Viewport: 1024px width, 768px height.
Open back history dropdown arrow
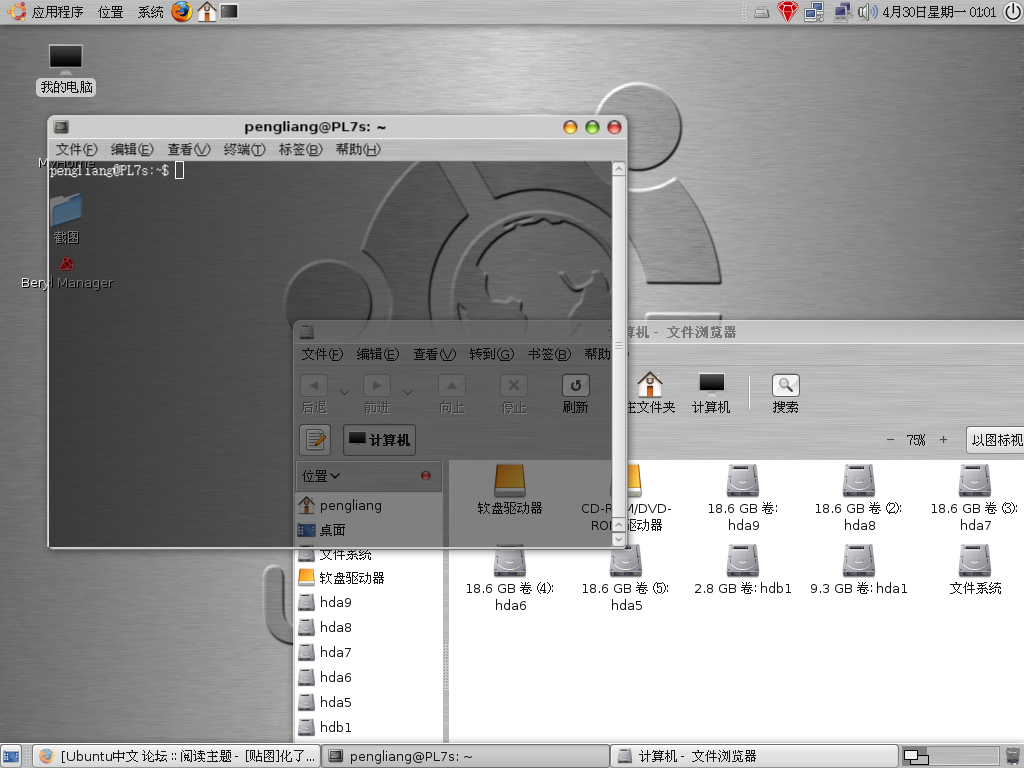click(345, 392)
